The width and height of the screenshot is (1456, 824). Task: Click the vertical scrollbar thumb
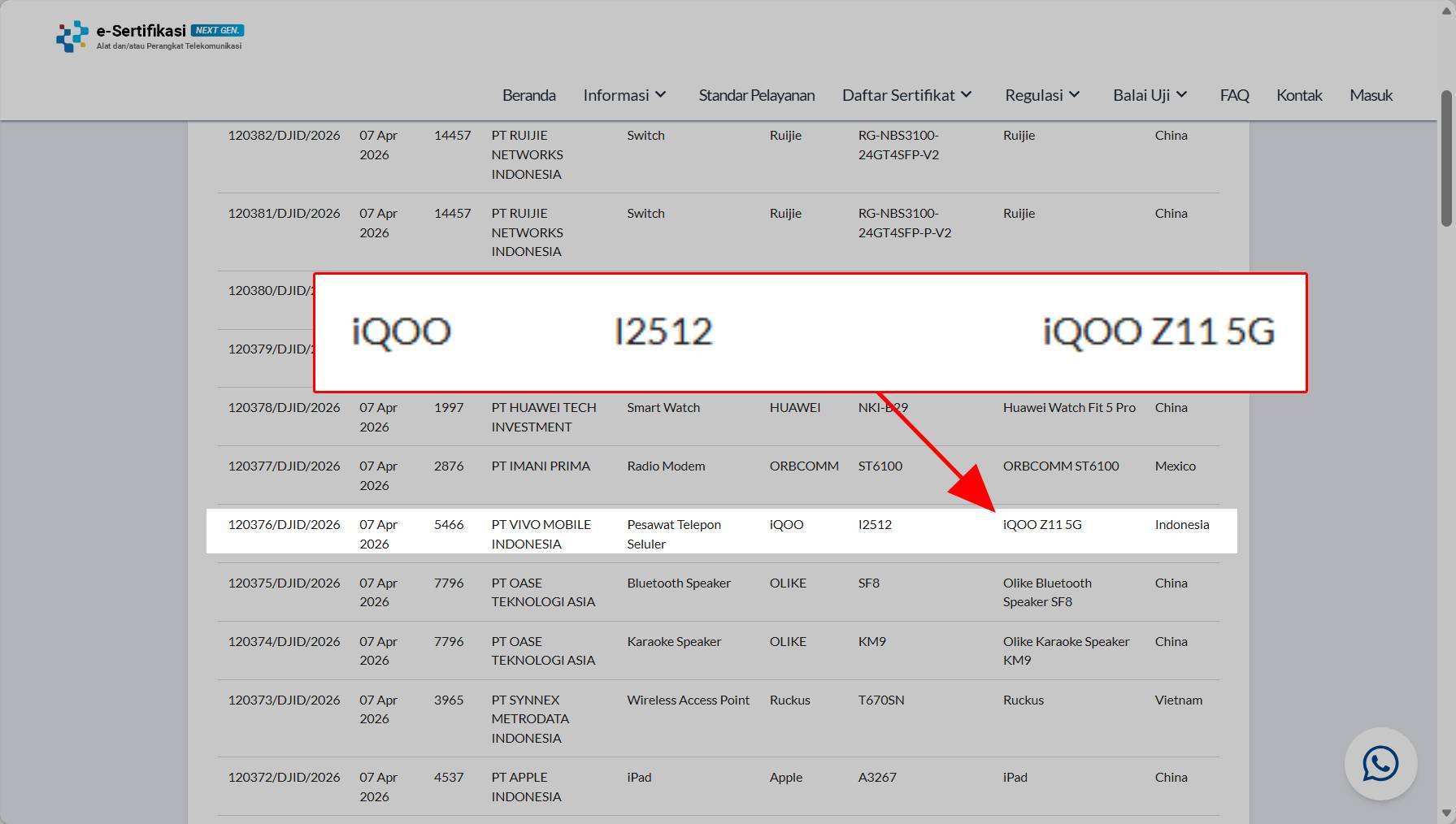(x=1447, y=158)
